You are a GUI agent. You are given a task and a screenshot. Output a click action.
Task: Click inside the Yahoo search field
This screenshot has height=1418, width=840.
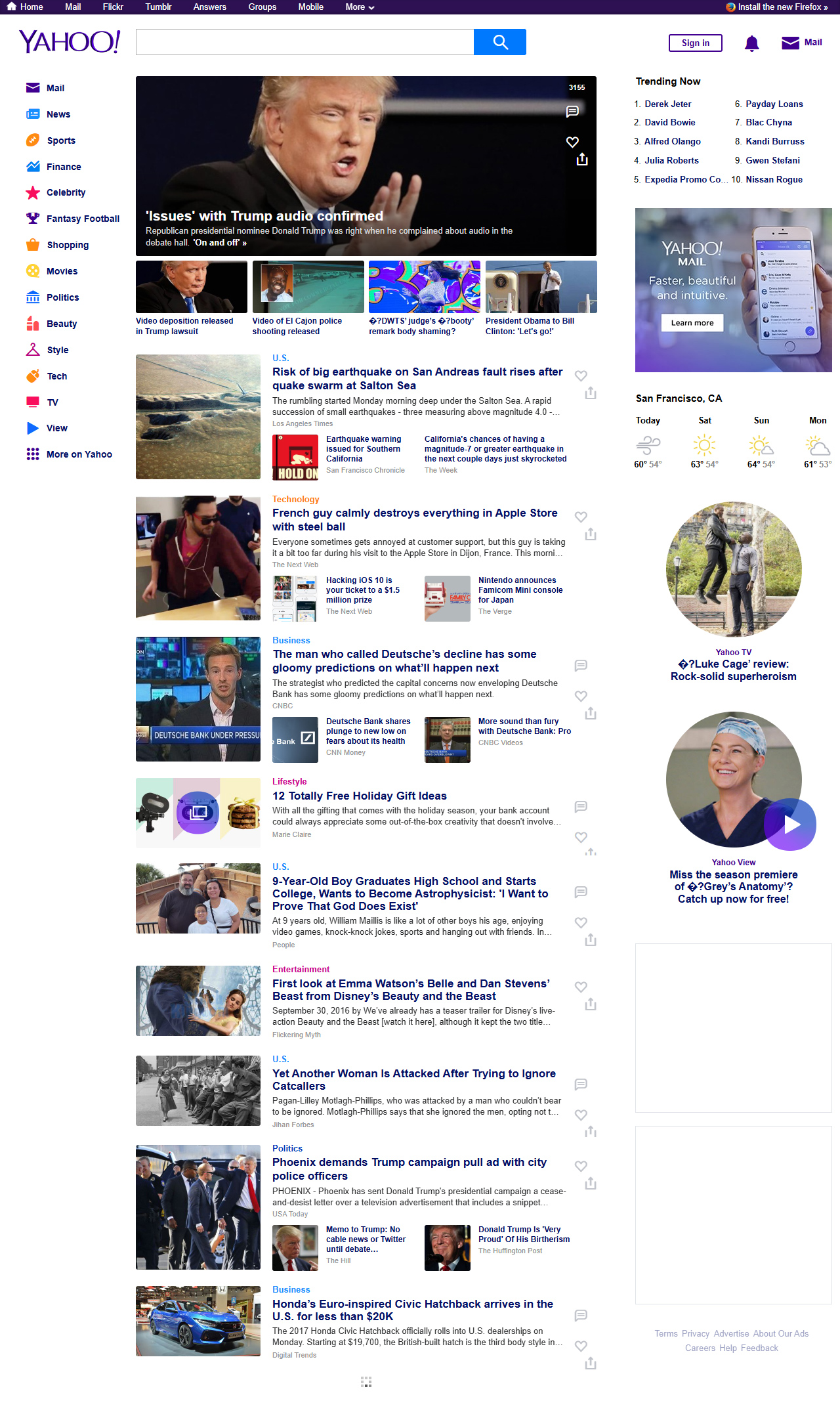click(x=304, y=42)
